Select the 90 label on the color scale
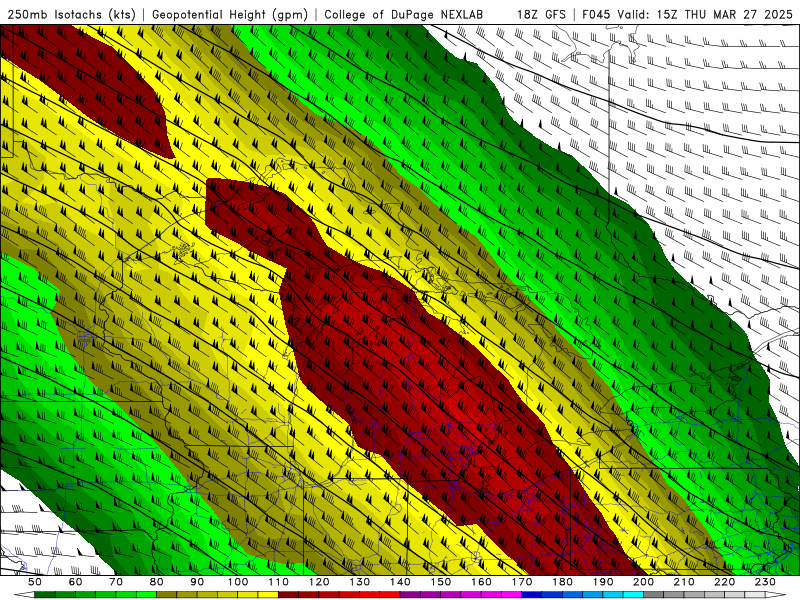Image resolution: width=800 pixels, height=600 pixels. [x=197, y=582]
